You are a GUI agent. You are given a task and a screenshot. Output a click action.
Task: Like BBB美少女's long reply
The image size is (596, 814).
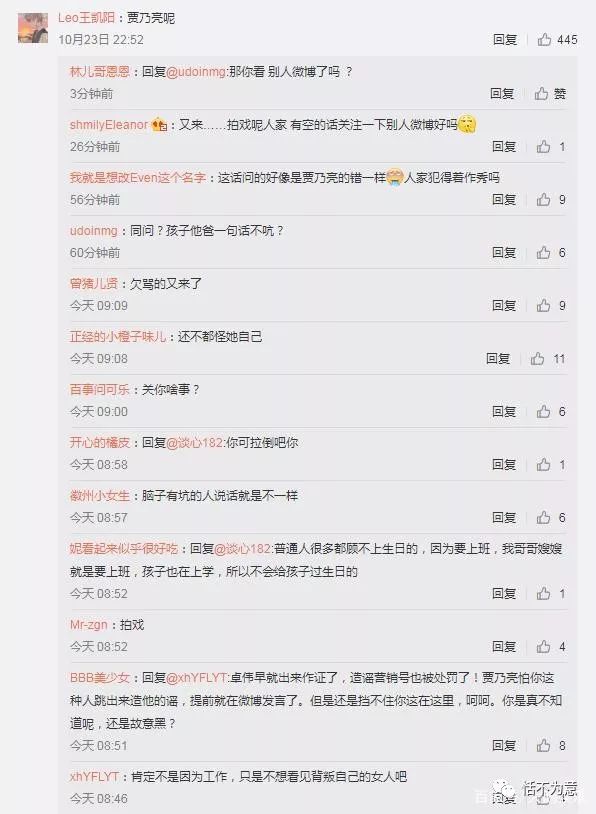tap(544, 745)
